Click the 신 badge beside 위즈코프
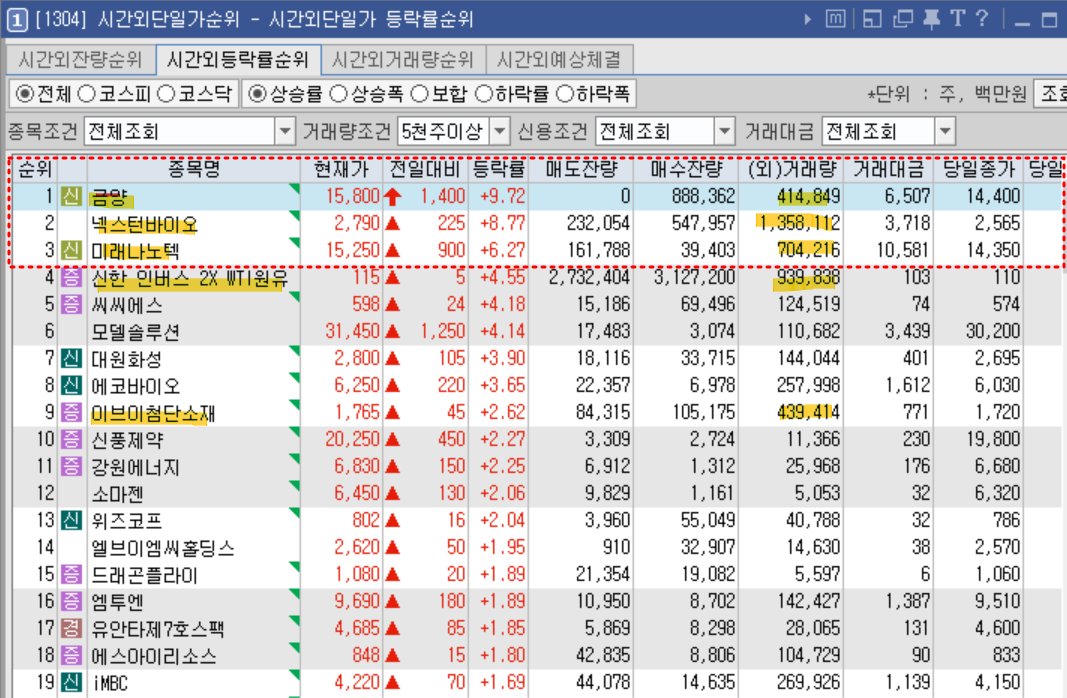 click(71, 520)
